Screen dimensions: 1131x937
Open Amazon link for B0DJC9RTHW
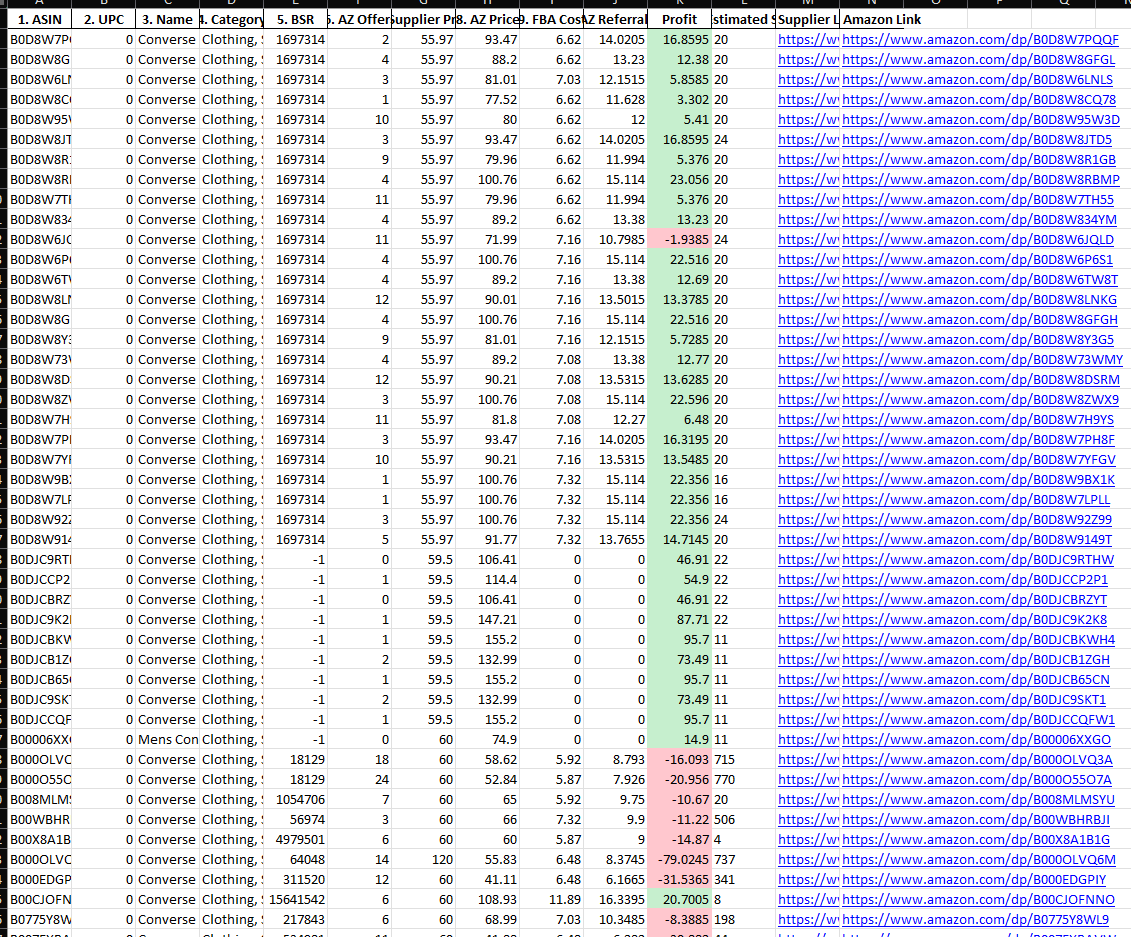click(x=978, y=560)
